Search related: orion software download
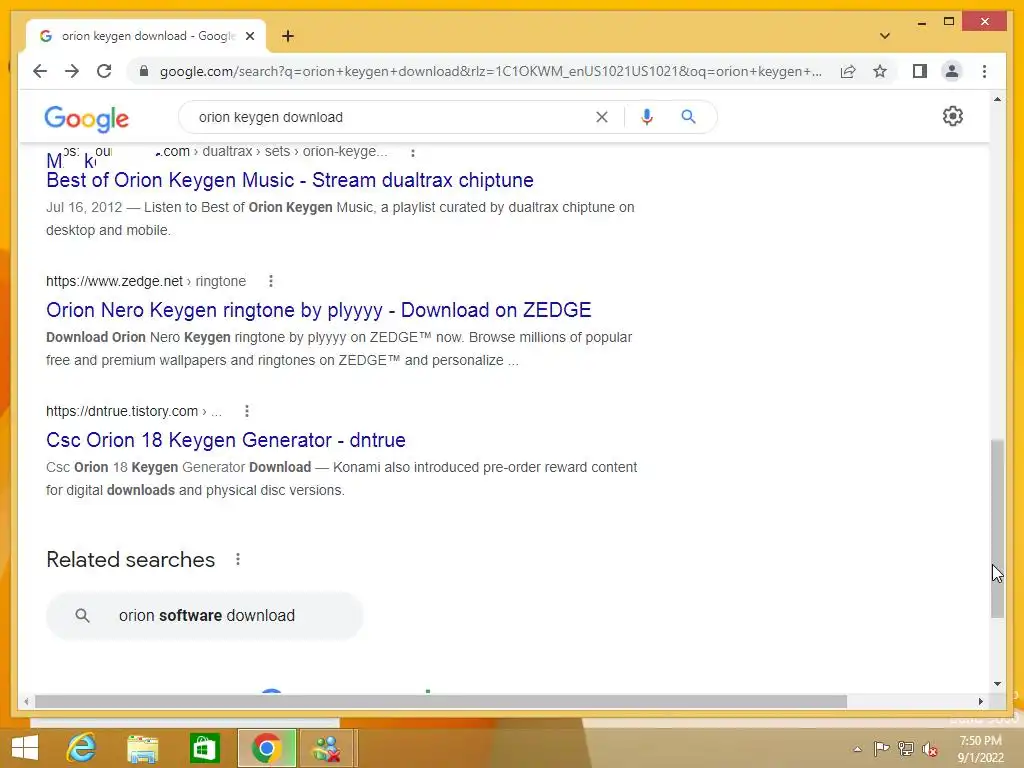This screenshot has height=768, width=1024. (x=204, y=615)
